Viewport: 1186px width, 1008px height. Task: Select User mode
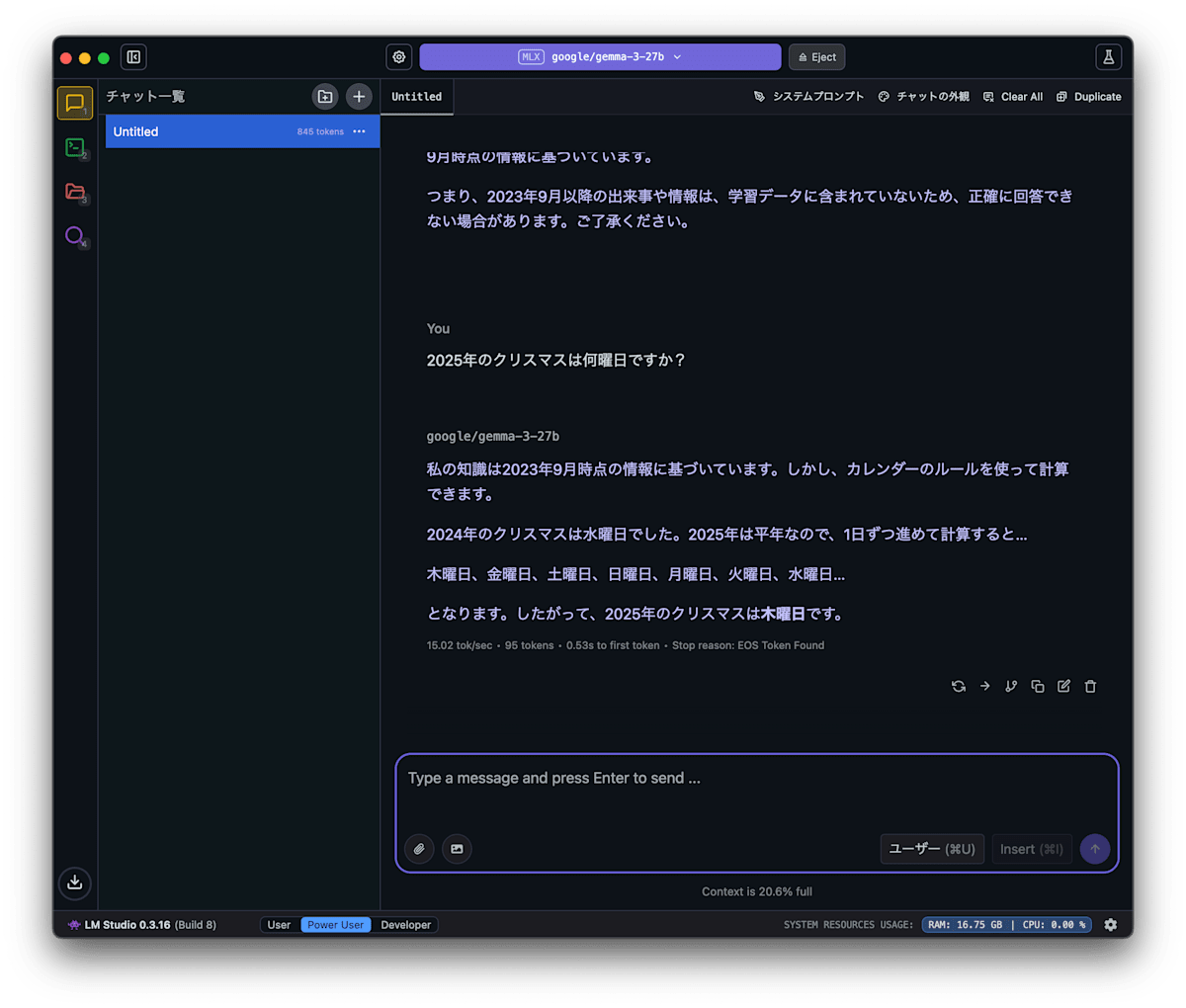tap(280, 925)
